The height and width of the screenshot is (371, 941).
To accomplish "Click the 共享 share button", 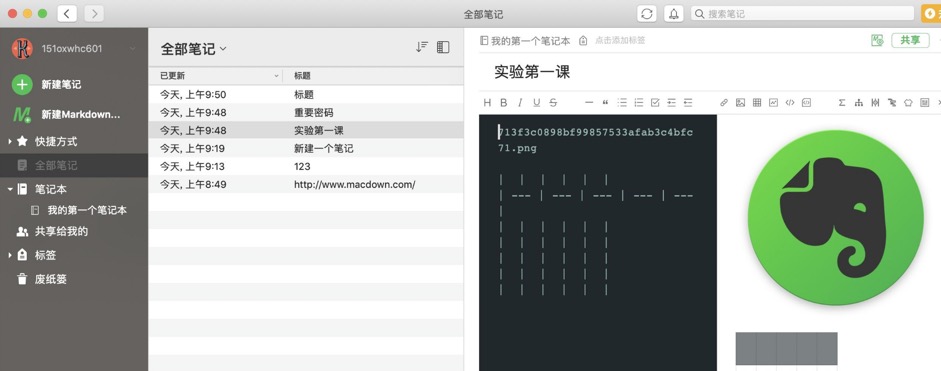I will (x=910, y=40).
